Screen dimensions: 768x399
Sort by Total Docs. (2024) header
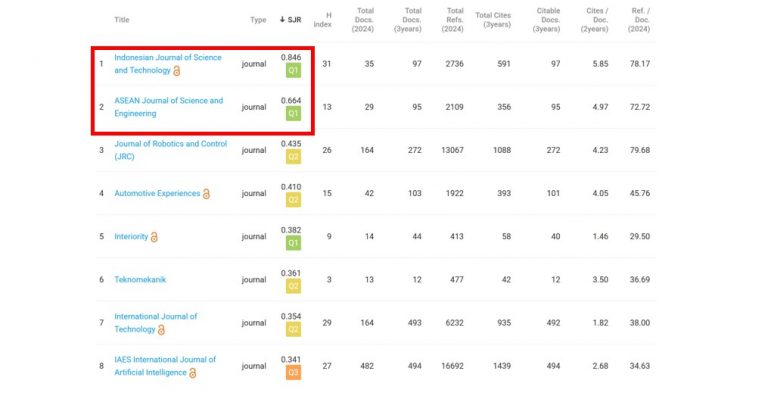pos(362,20)
